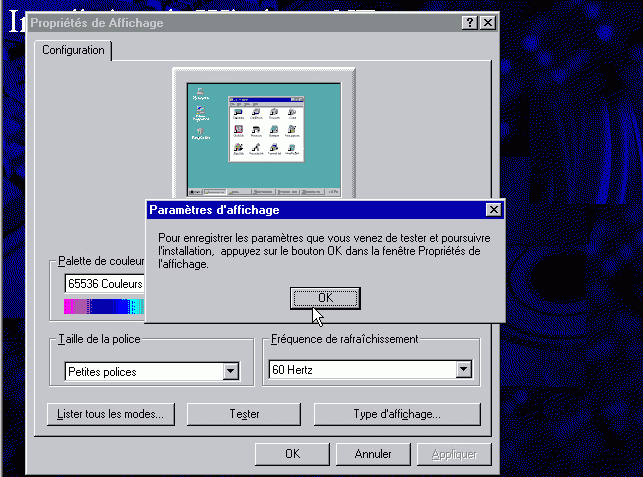
Task: Click the Palette de couleurs group label
Action: pos(101,261)
